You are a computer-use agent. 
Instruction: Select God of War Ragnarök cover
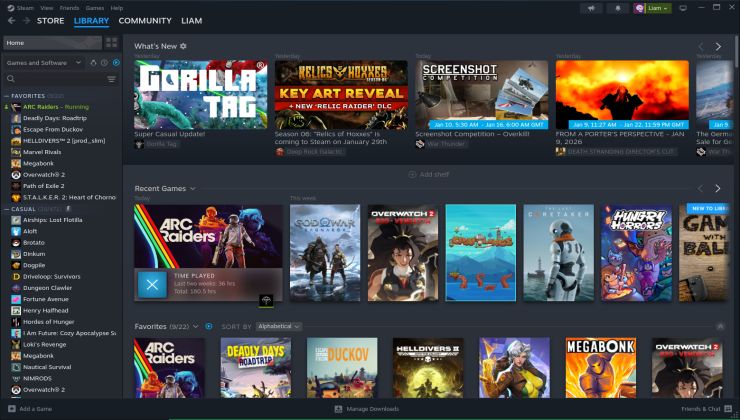[324, 253]
